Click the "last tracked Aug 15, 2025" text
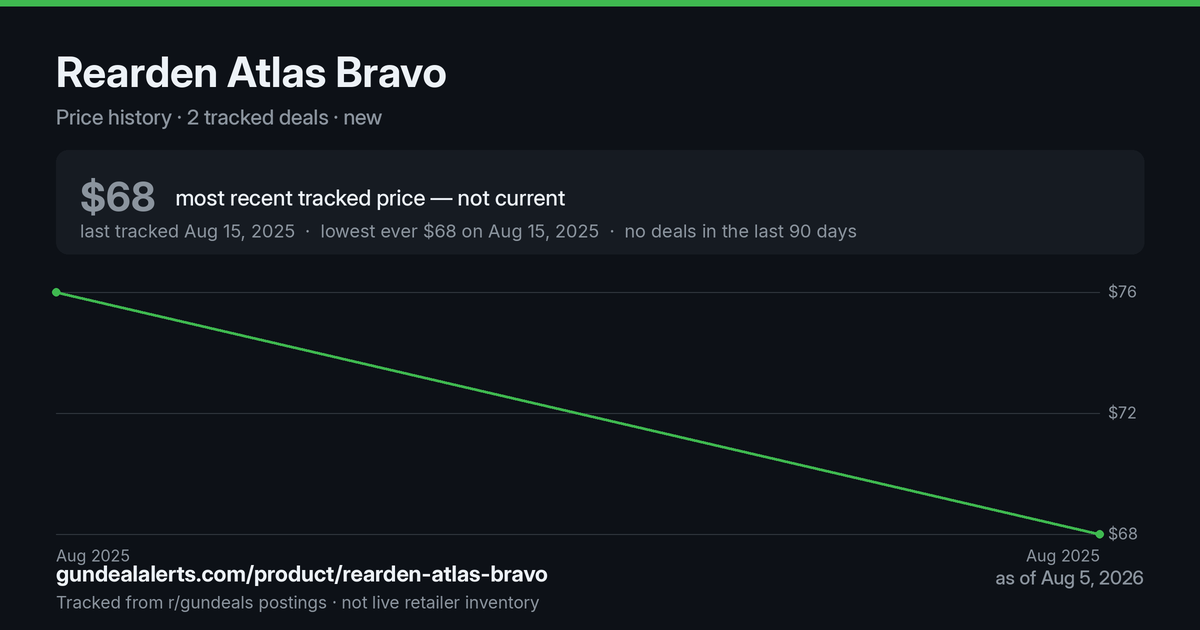Screen dimensions: 1200x630 (x=187, y=231)
